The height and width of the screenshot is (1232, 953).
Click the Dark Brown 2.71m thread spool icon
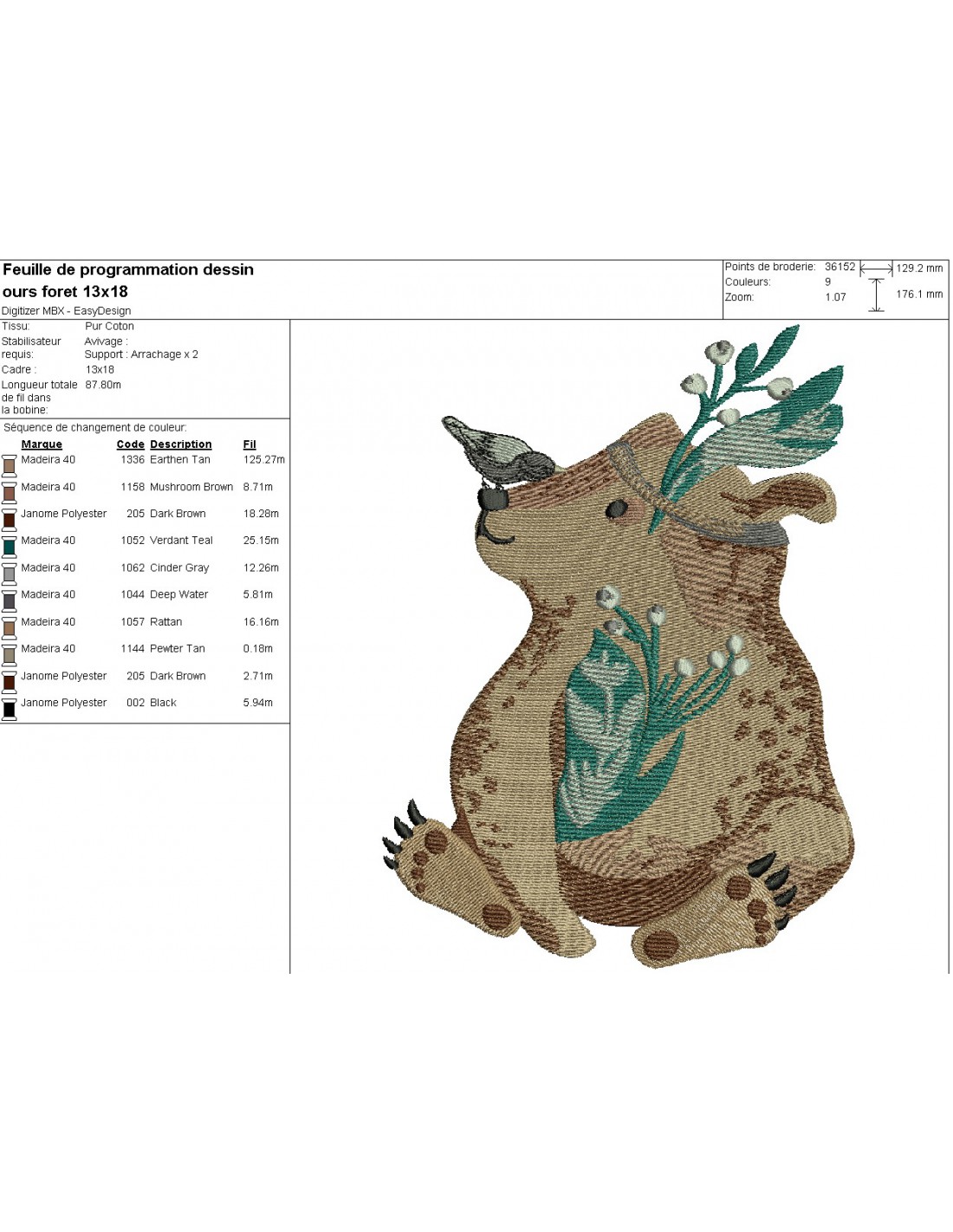pos(9,681)
